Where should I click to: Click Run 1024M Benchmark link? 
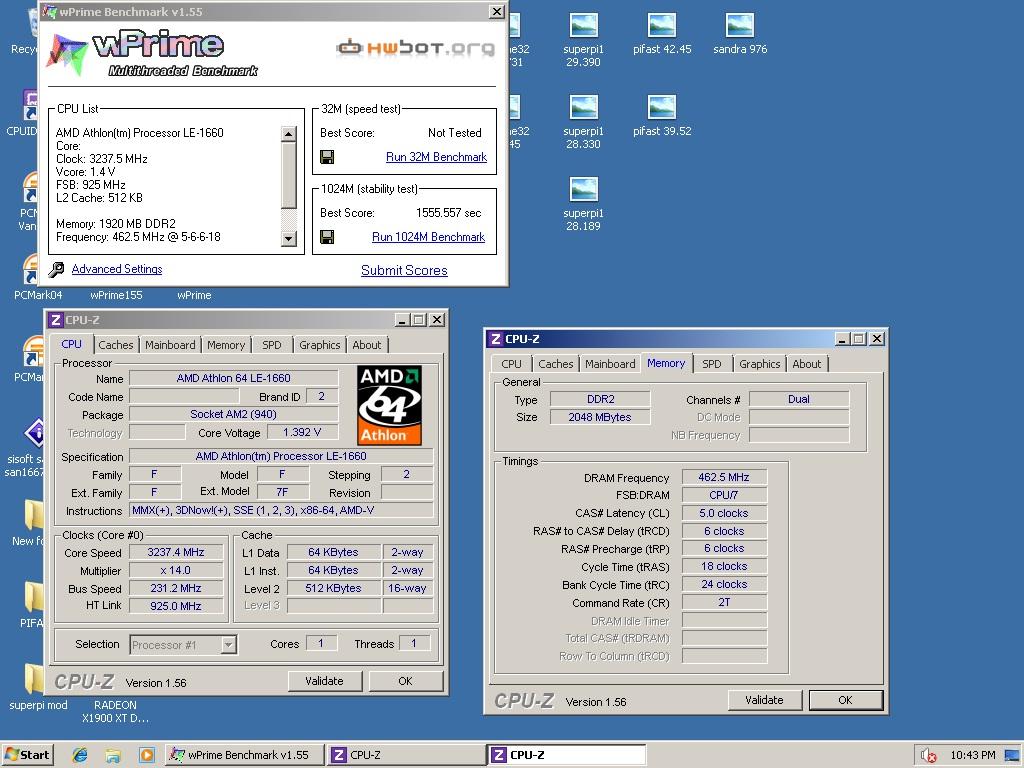coord(428,237)
